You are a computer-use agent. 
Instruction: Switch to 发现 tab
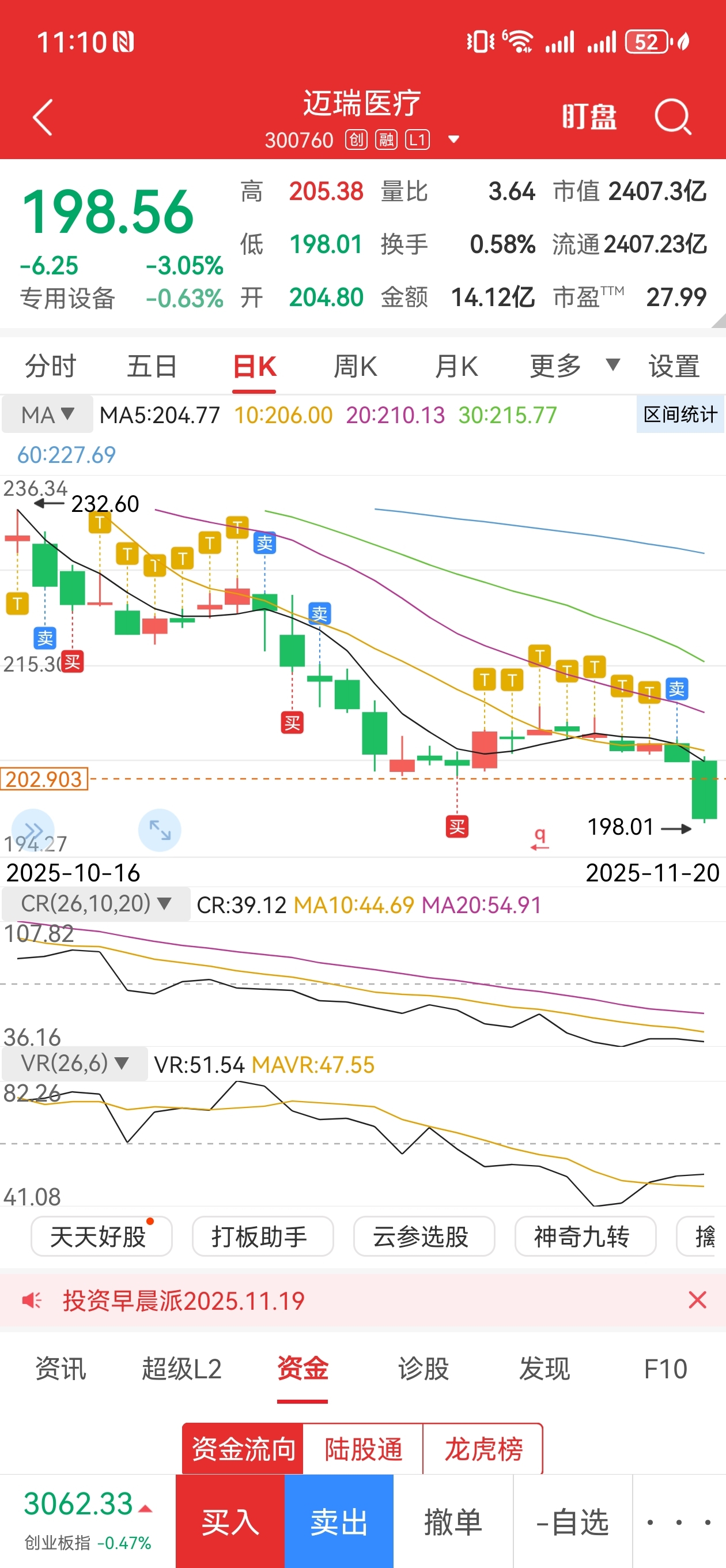pos(544,1369)
